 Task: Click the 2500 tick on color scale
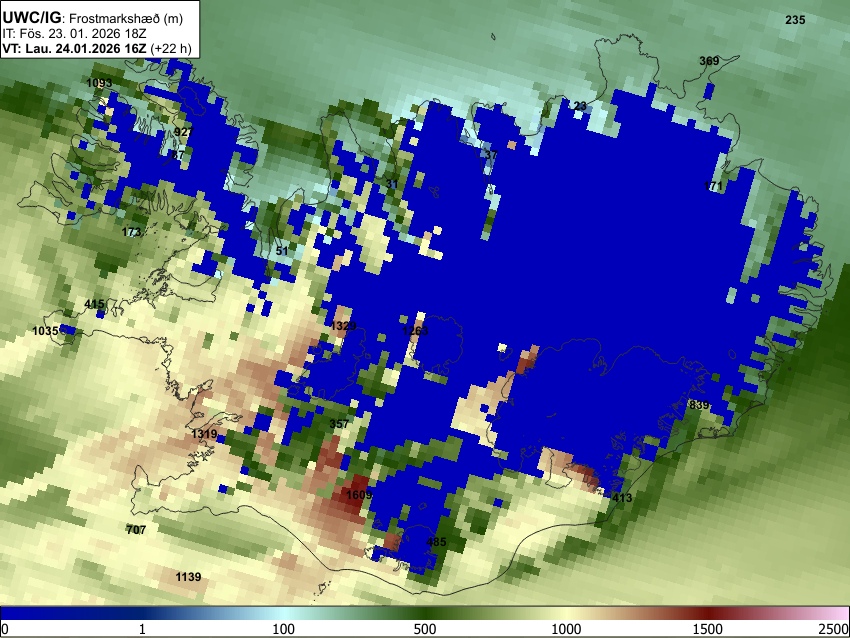(834, 629)
